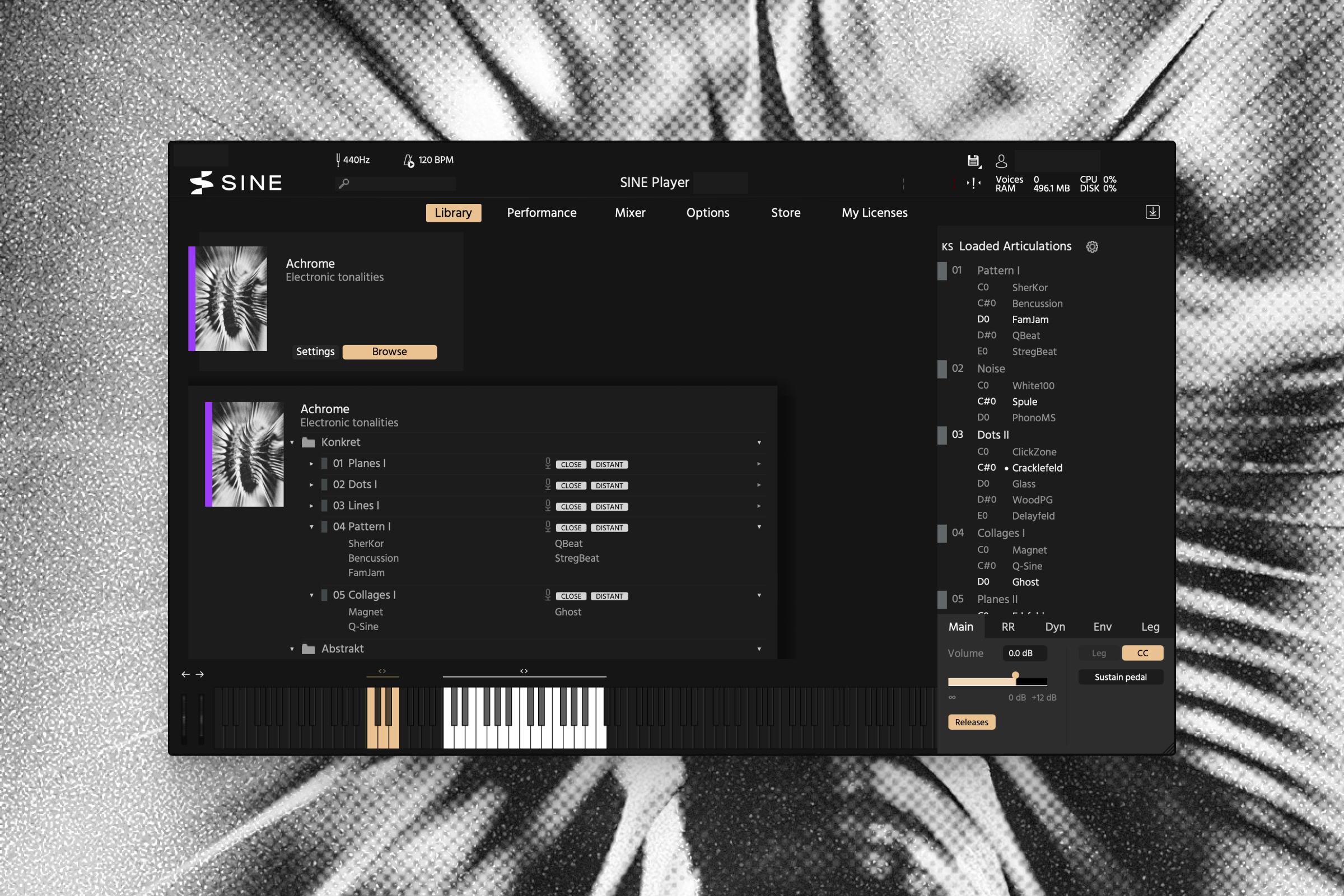This screenshot has width=1344, height=896.
Task: Click the search magnifier icon
Action: [x=343, y=183]
